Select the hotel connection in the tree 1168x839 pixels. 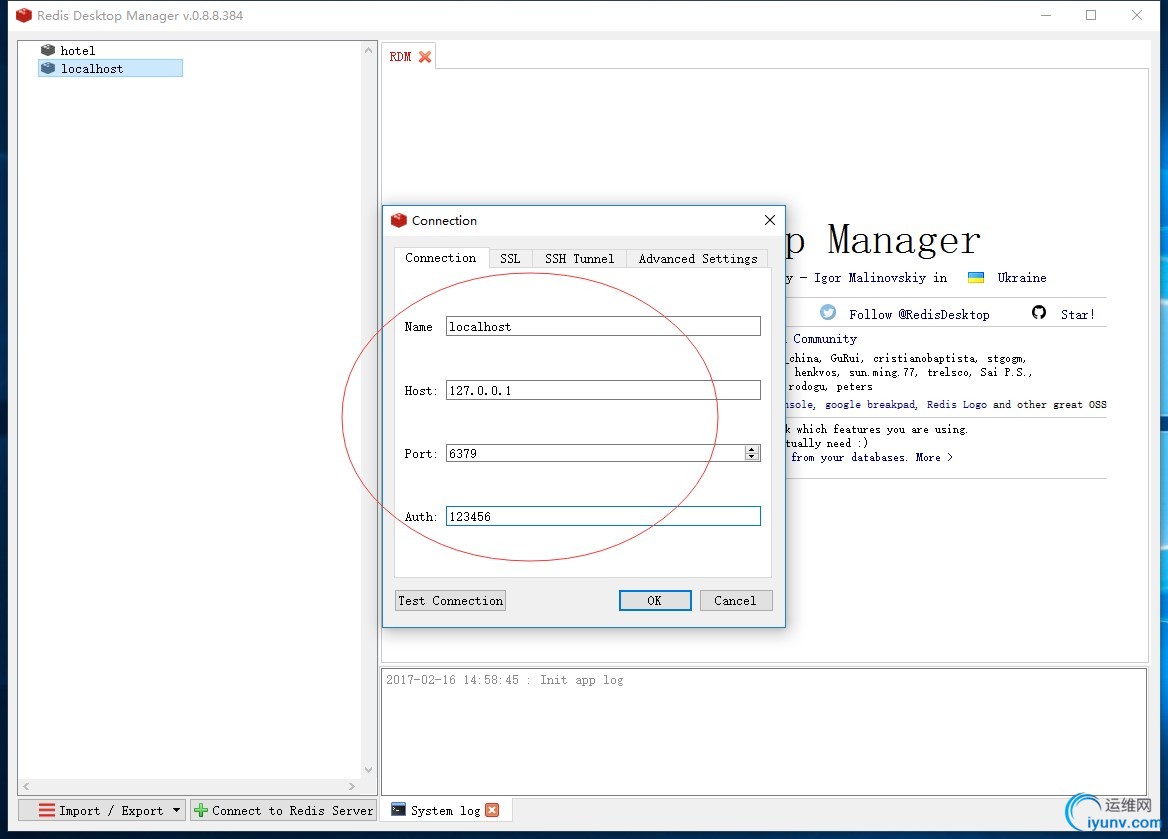pos(77,51)
